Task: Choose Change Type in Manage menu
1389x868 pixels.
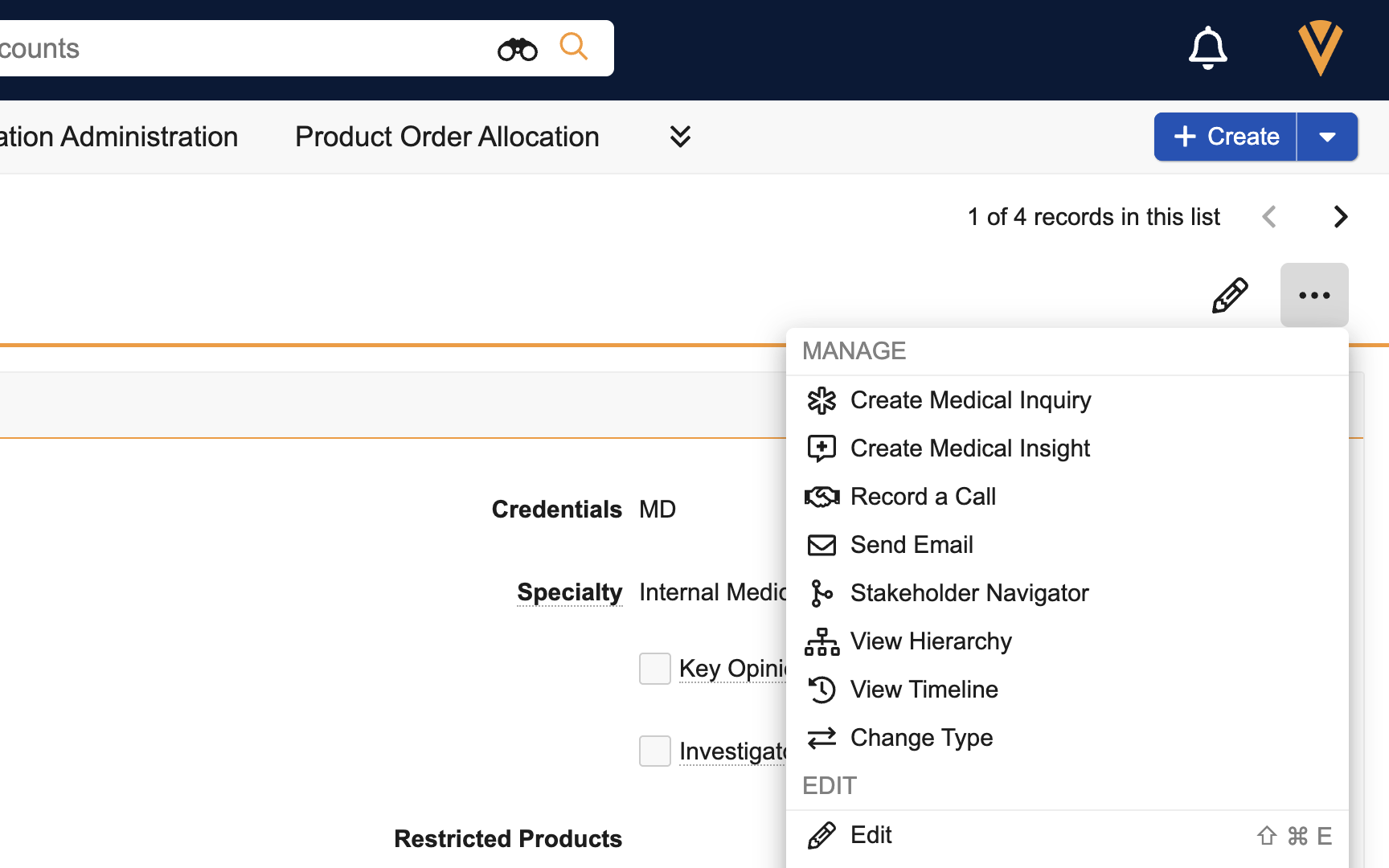Action: pyautogui.click(x=921, y=738)
